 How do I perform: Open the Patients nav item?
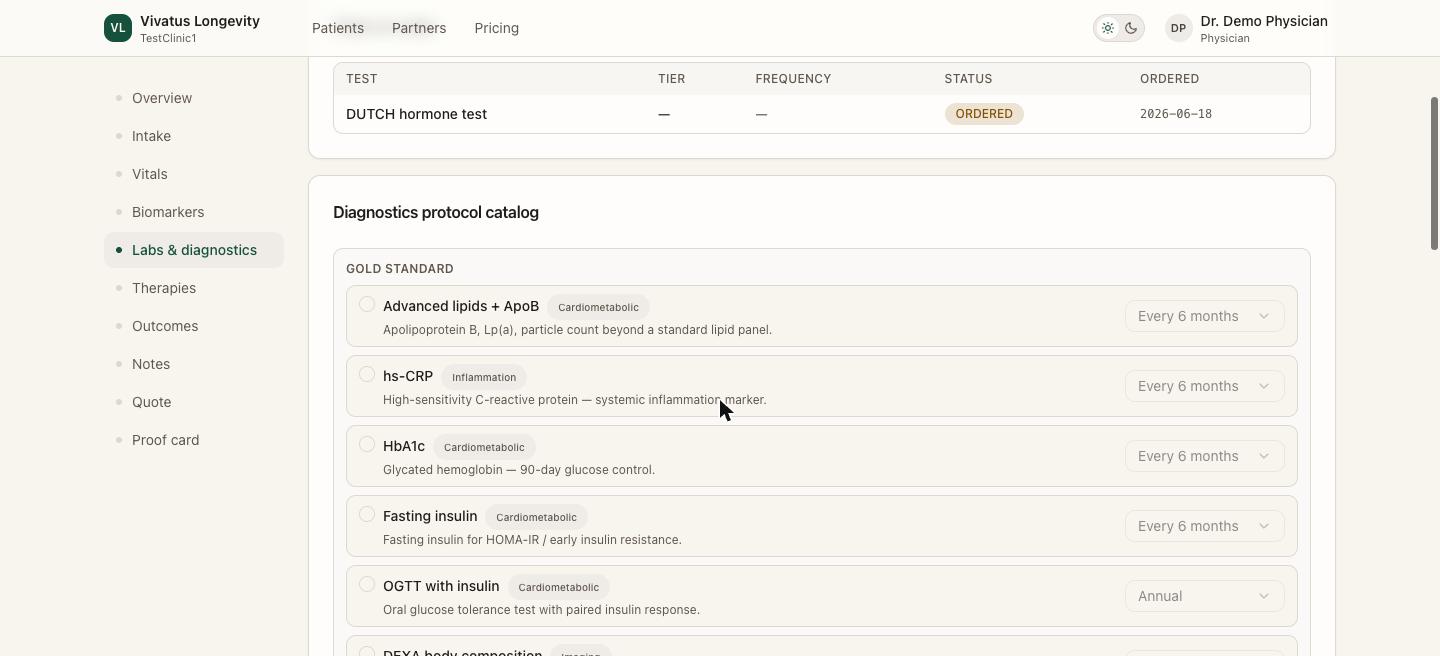click(x=338, y=28)
